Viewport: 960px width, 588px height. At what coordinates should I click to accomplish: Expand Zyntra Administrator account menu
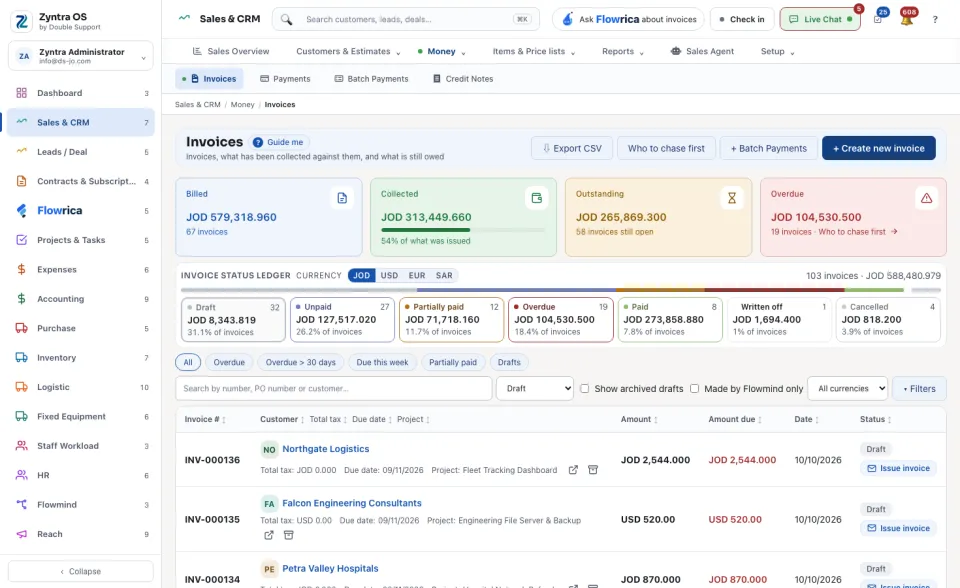tap(81, 56)
